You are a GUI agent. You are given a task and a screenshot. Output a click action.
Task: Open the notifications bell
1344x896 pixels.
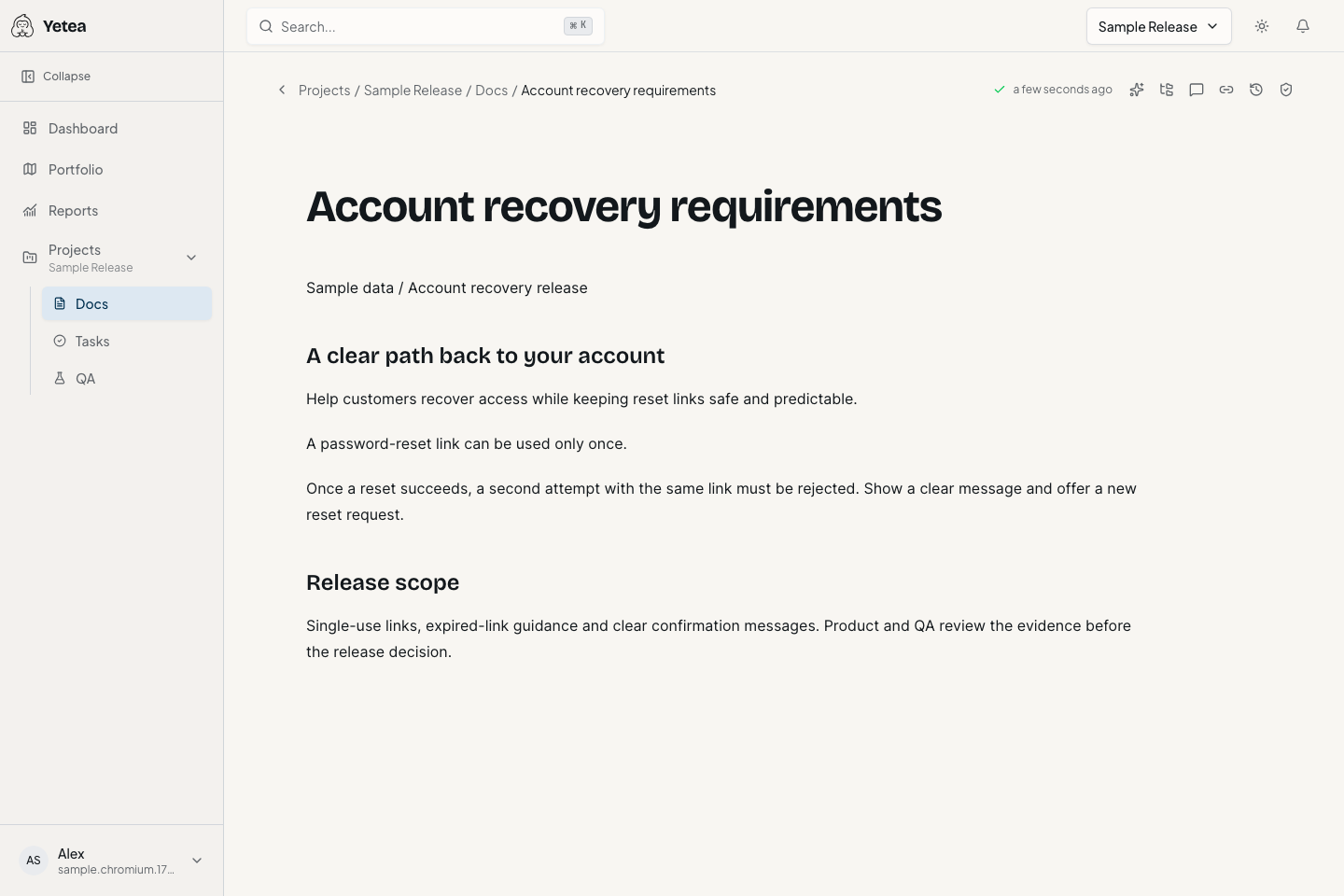tap(1303, 26)
